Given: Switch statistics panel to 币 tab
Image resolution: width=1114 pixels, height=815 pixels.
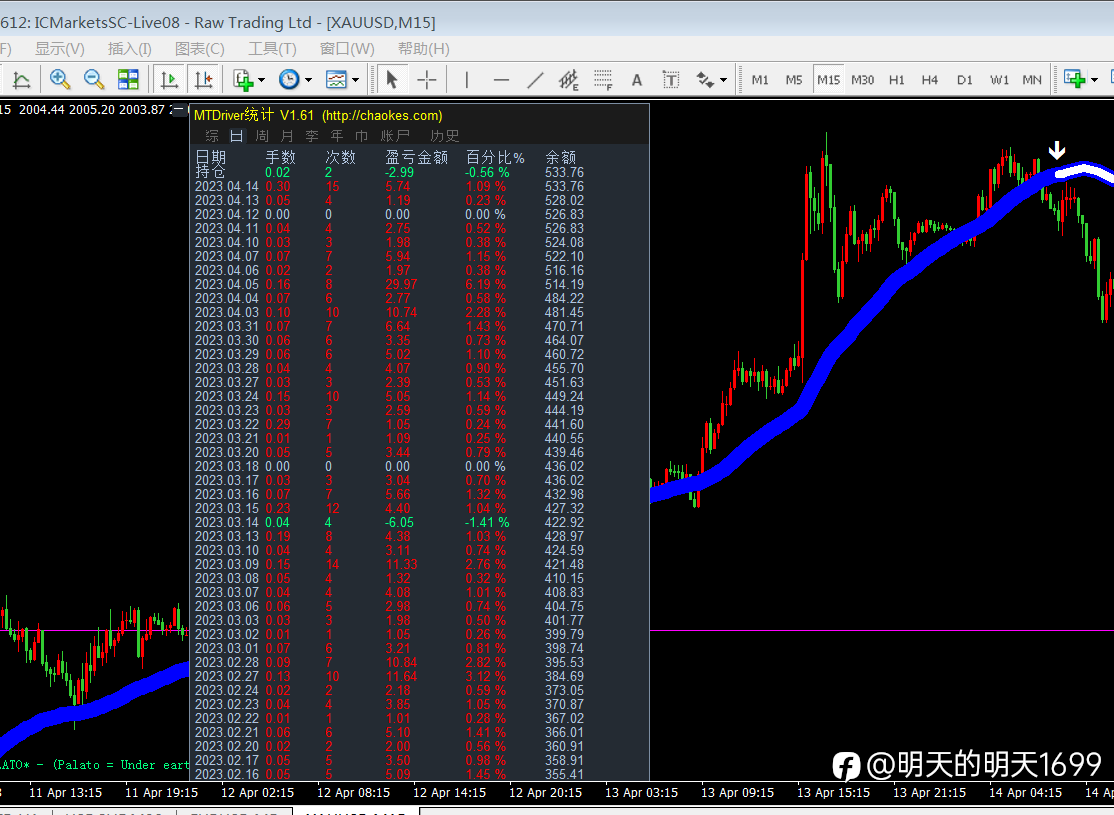Looking at the screenshot, I should coord(362,136).
